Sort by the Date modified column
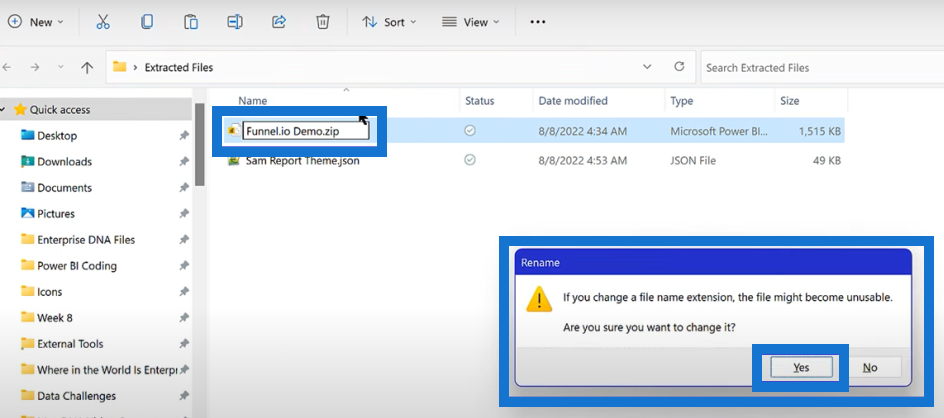 click(x=573, y=101)
